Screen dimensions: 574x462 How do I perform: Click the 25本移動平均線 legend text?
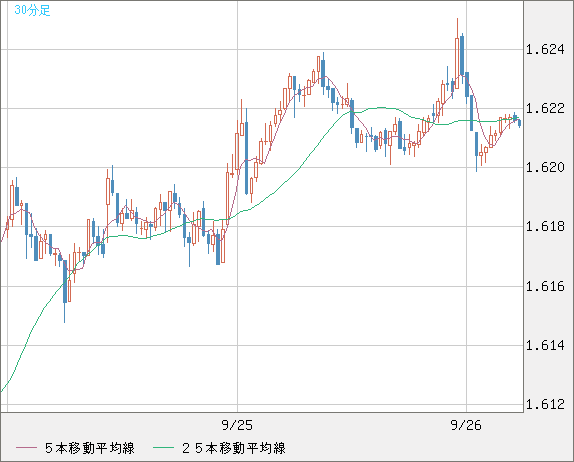234,448
